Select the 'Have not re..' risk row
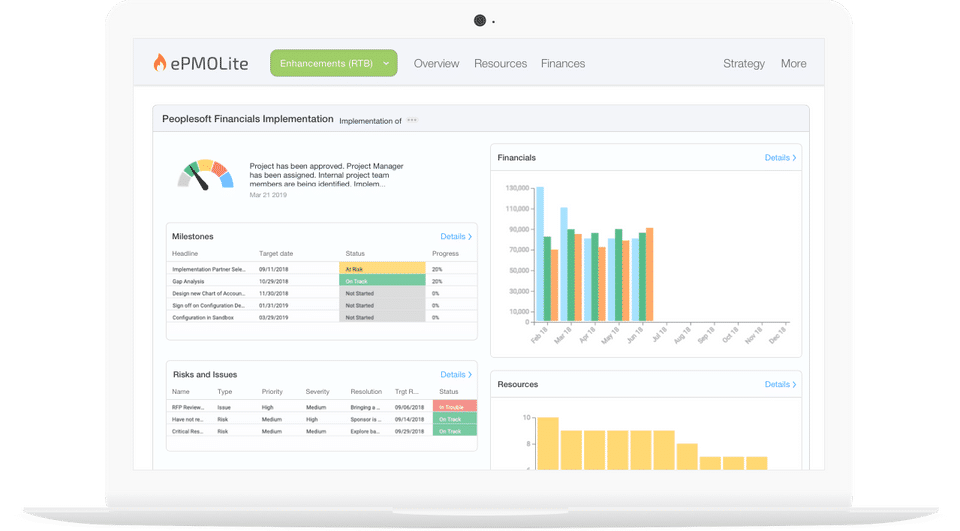960x531 pixels. (321, 420)
